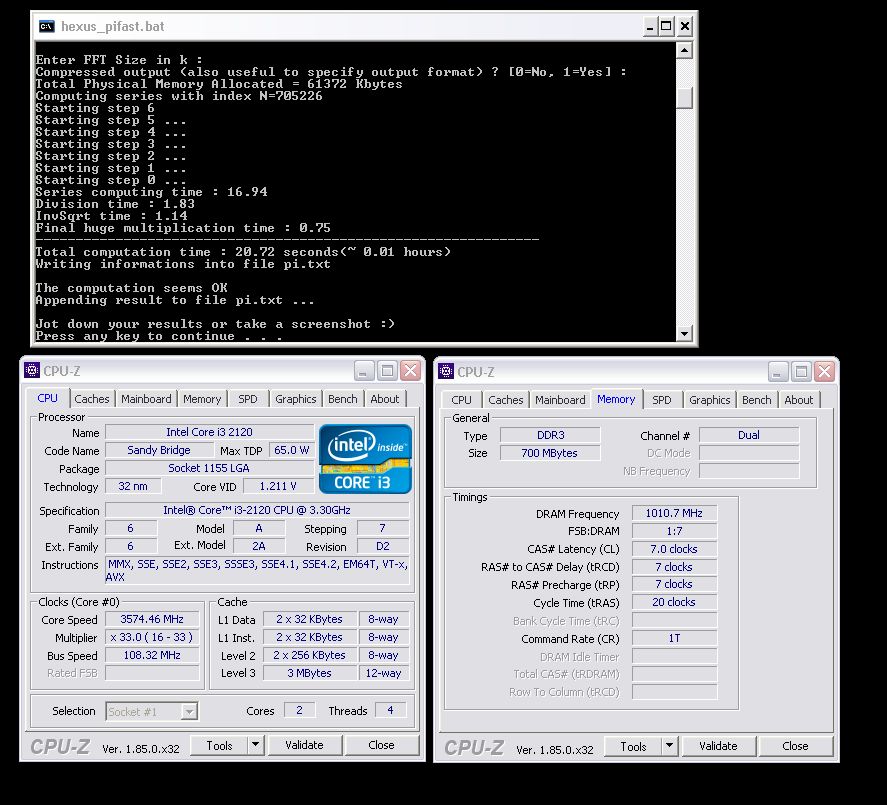Click Close button in right CPU-Z window
This screenshot has height=805, width=887.
pyautogui.click(x=795, y=747)
